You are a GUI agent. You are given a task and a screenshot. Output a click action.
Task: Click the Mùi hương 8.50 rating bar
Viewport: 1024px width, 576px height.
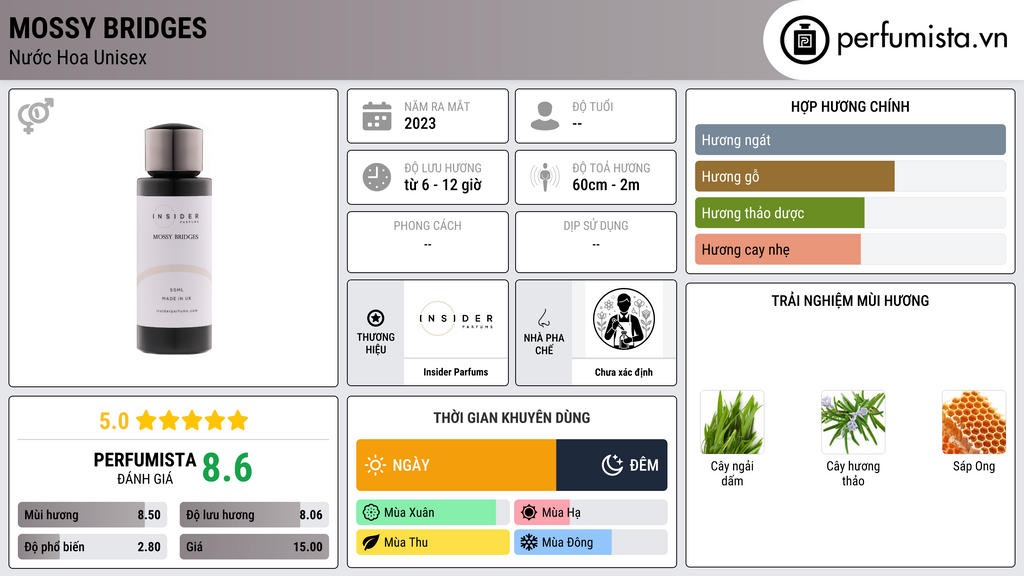[93, 515]
